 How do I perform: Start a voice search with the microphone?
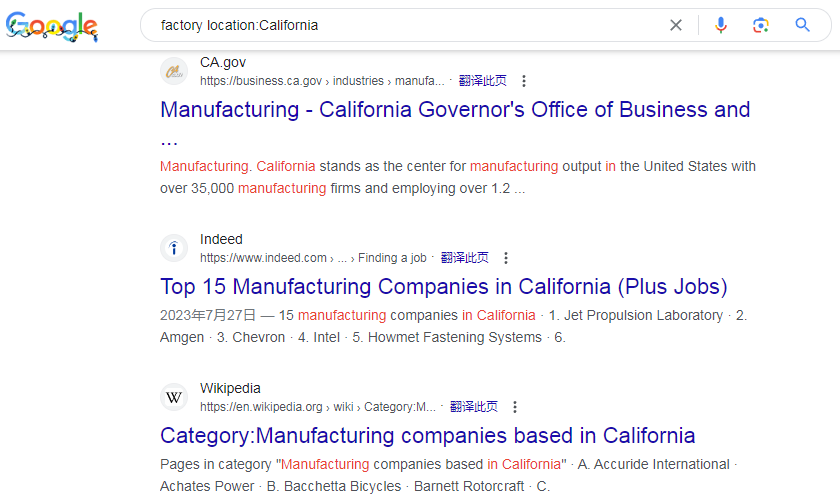click(x=721, y=25)
